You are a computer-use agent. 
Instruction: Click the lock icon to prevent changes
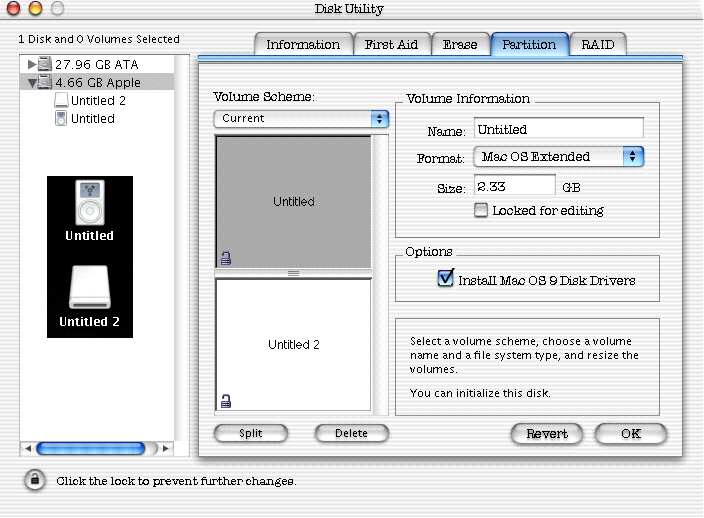coord(35,480)
